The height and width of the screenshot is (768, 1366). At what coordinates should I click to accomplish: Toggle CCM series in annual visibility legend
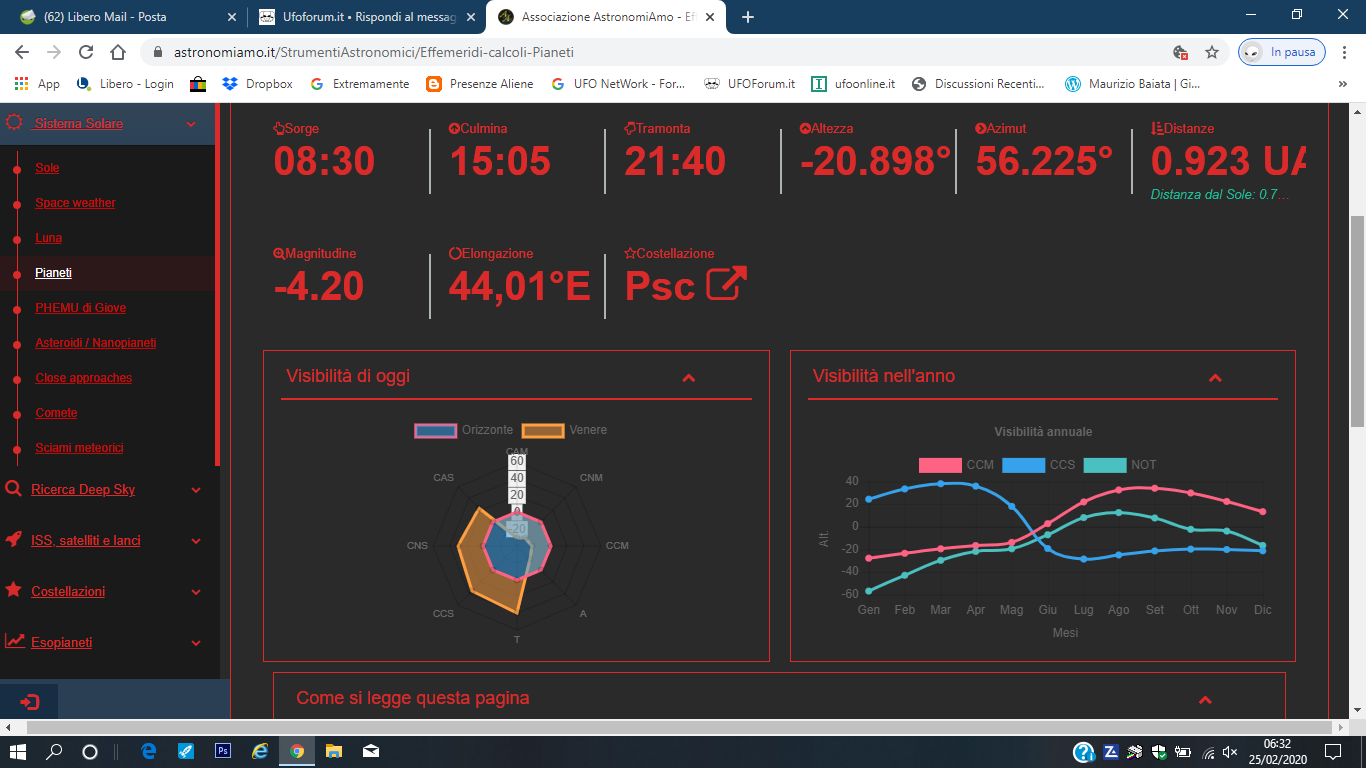(x=939, y=465)
